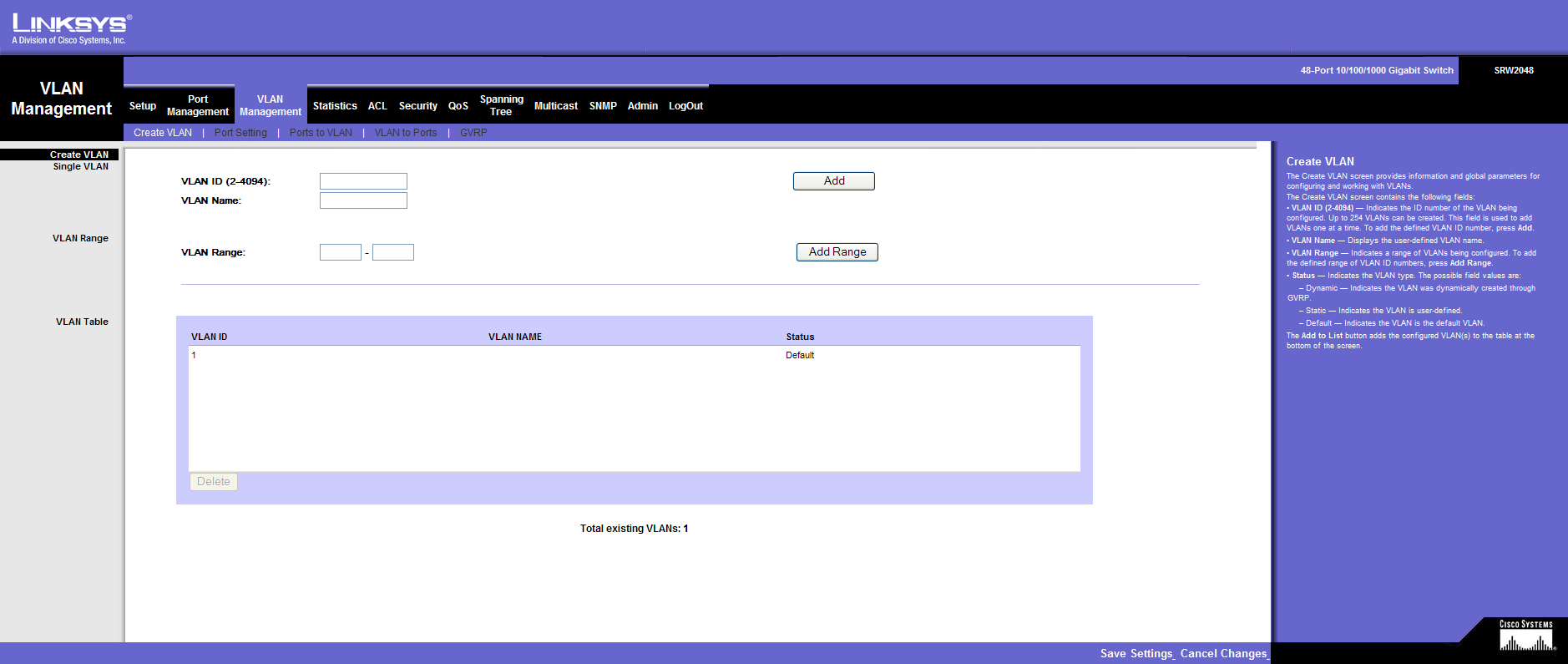
Task: Go to Ports to VLAN page
Action: point(321,133)
